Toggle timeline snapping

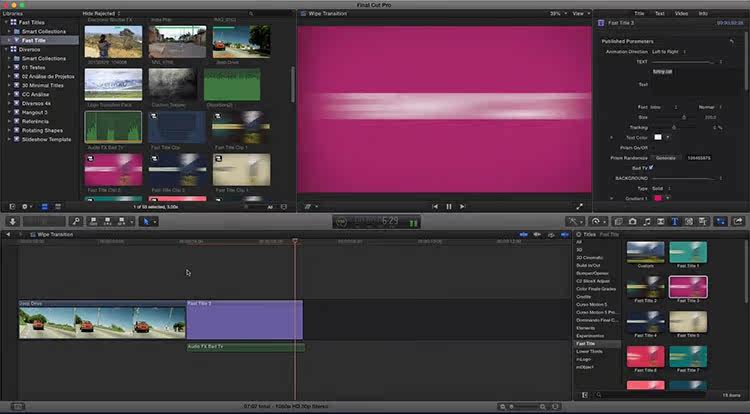click(x=565, y=234)
